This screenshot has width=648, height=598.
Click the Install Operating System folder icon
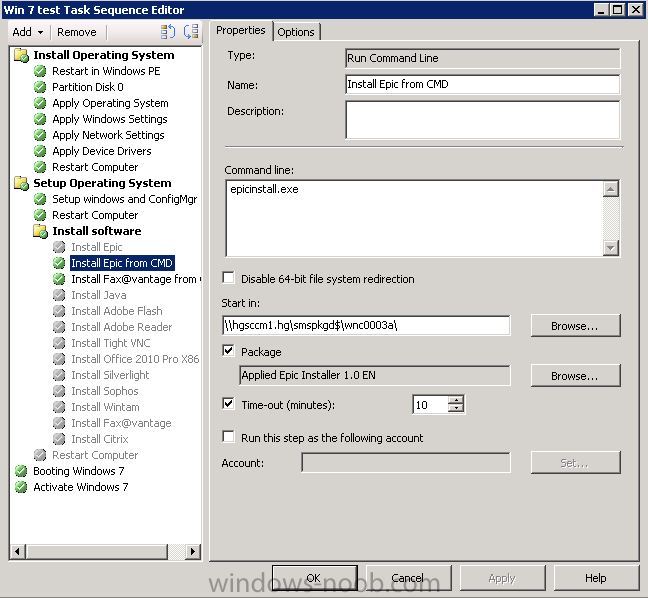pos(21,55)
